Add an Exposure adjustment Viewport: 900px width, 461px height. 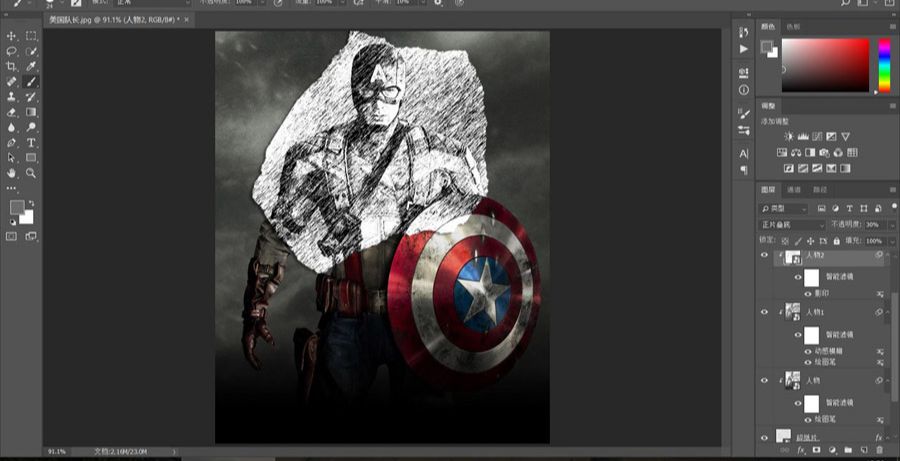click(x=831, y=137)
